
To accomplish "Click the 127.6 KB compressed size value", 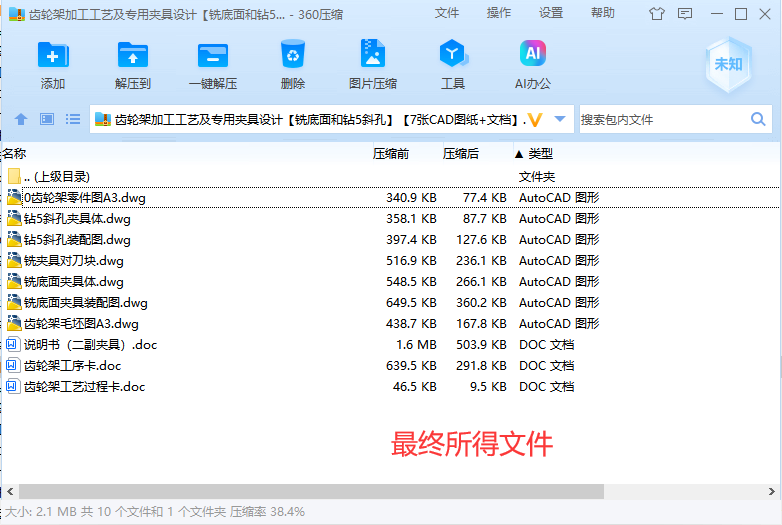I will (481, 240).
